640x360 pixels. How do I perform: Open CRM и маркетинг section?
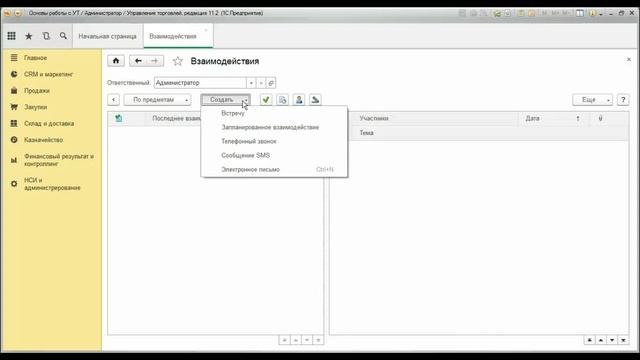tap(48, 74)
